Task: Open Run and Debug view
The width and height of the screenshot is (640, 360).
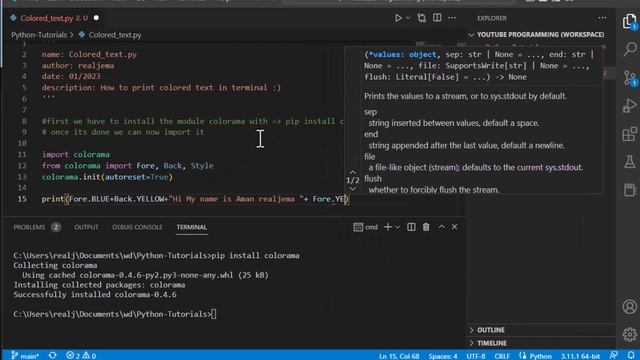Action: (x=630, y=105)
